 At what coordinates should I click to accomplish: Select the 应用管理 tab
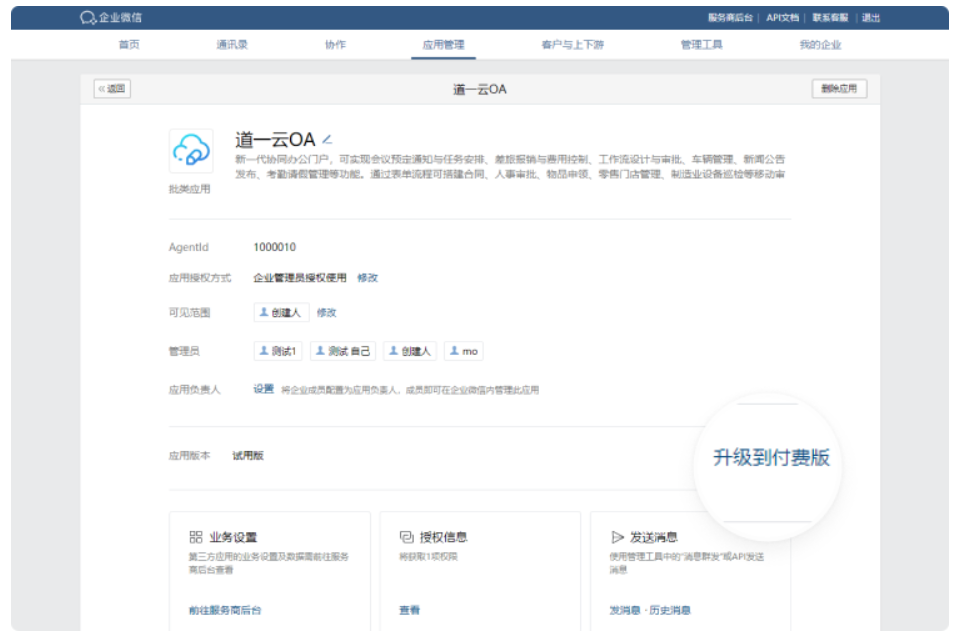tap(443, 45)
